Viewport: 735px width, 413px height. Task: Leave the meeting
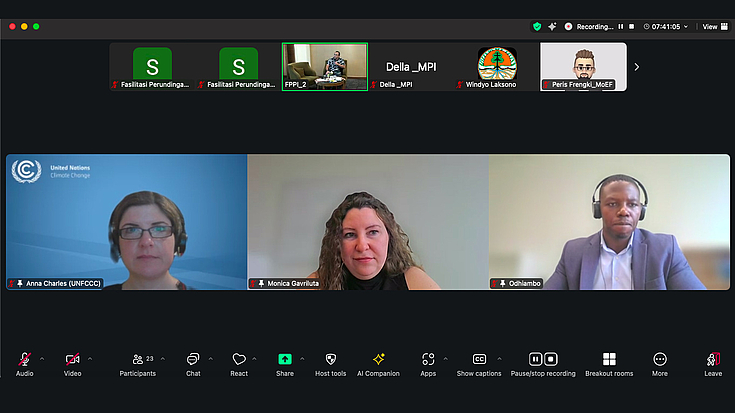click(712, 360)
